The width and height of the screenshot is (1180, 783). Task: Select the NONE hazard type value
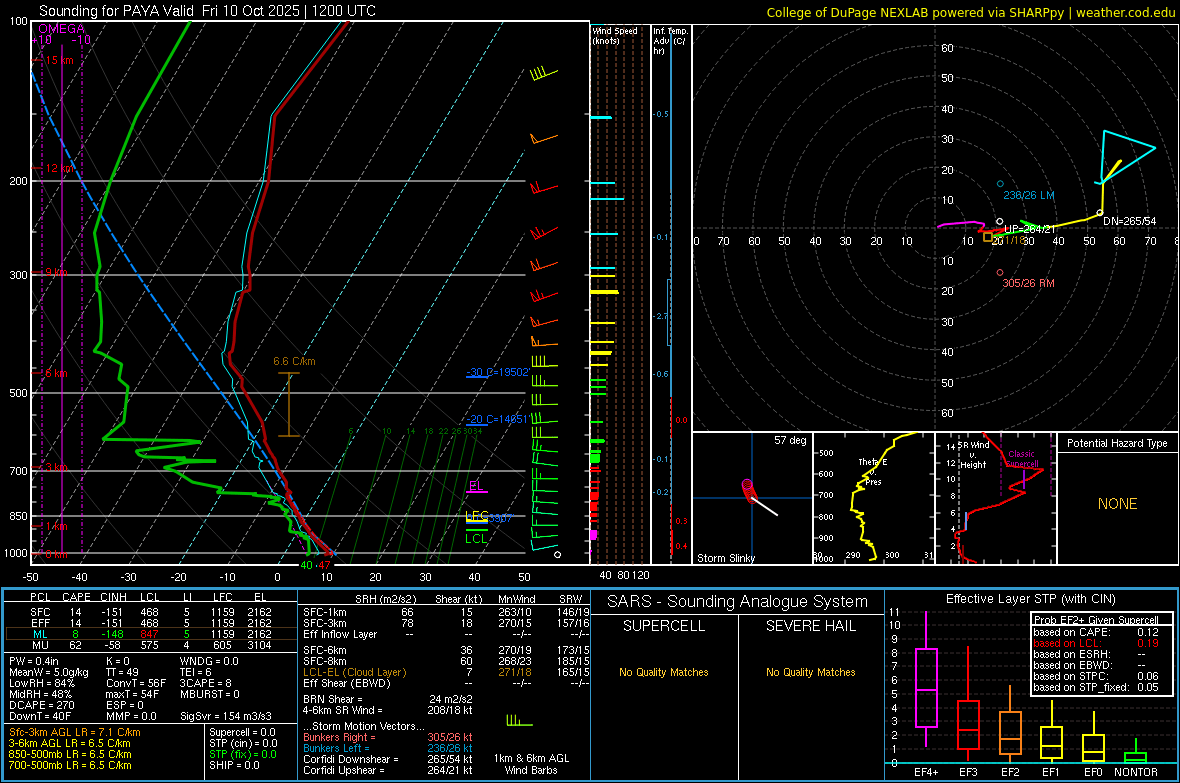click(x=1118, y=504)
